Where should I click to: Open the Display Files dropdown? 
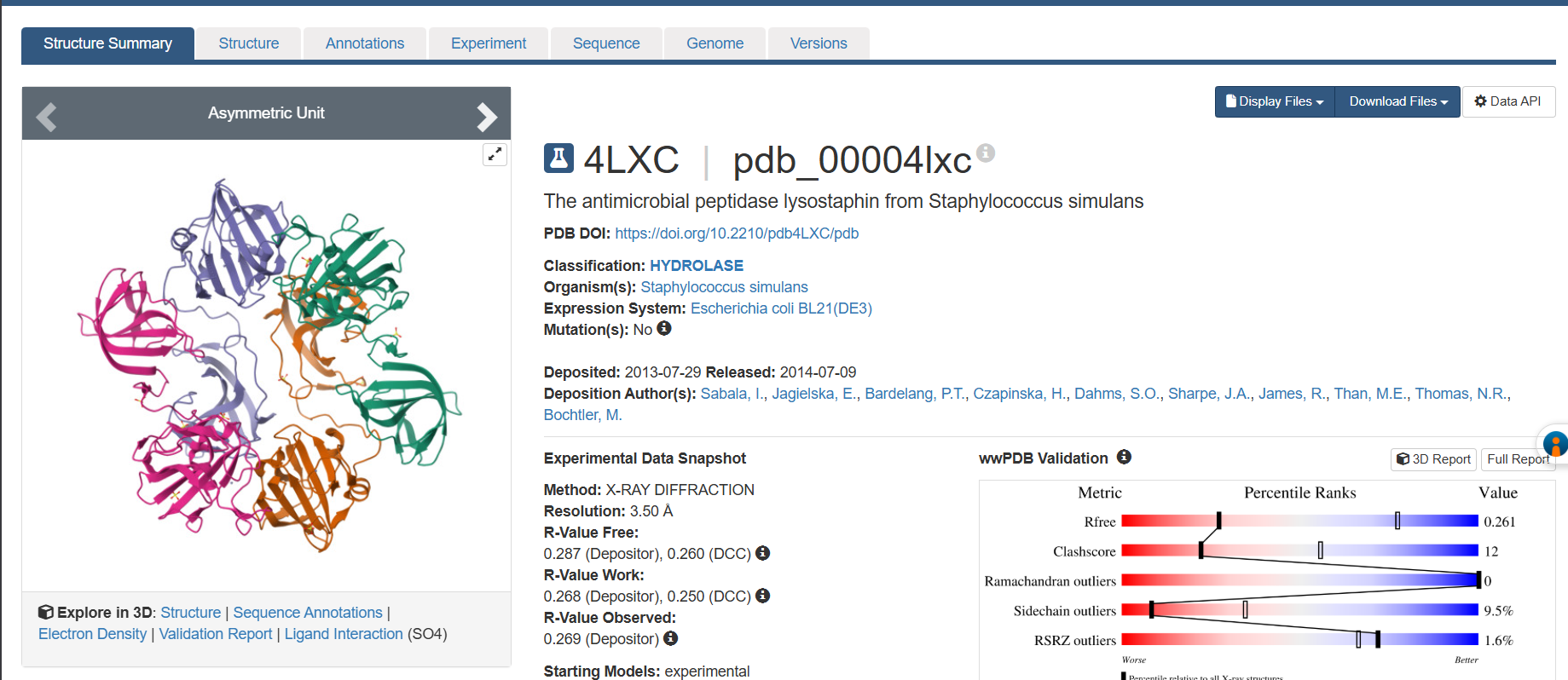point(1275,101)
